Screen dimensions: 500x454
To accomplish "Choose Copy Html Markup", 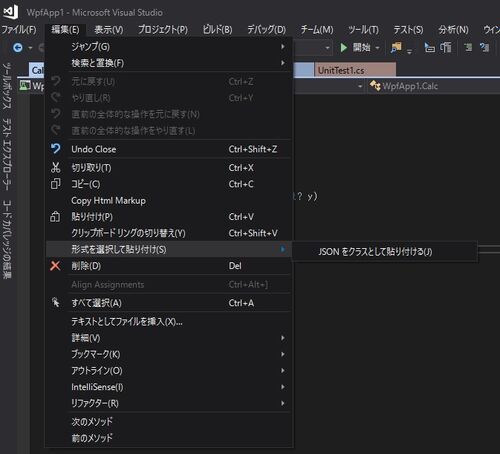I will [169, 200].
